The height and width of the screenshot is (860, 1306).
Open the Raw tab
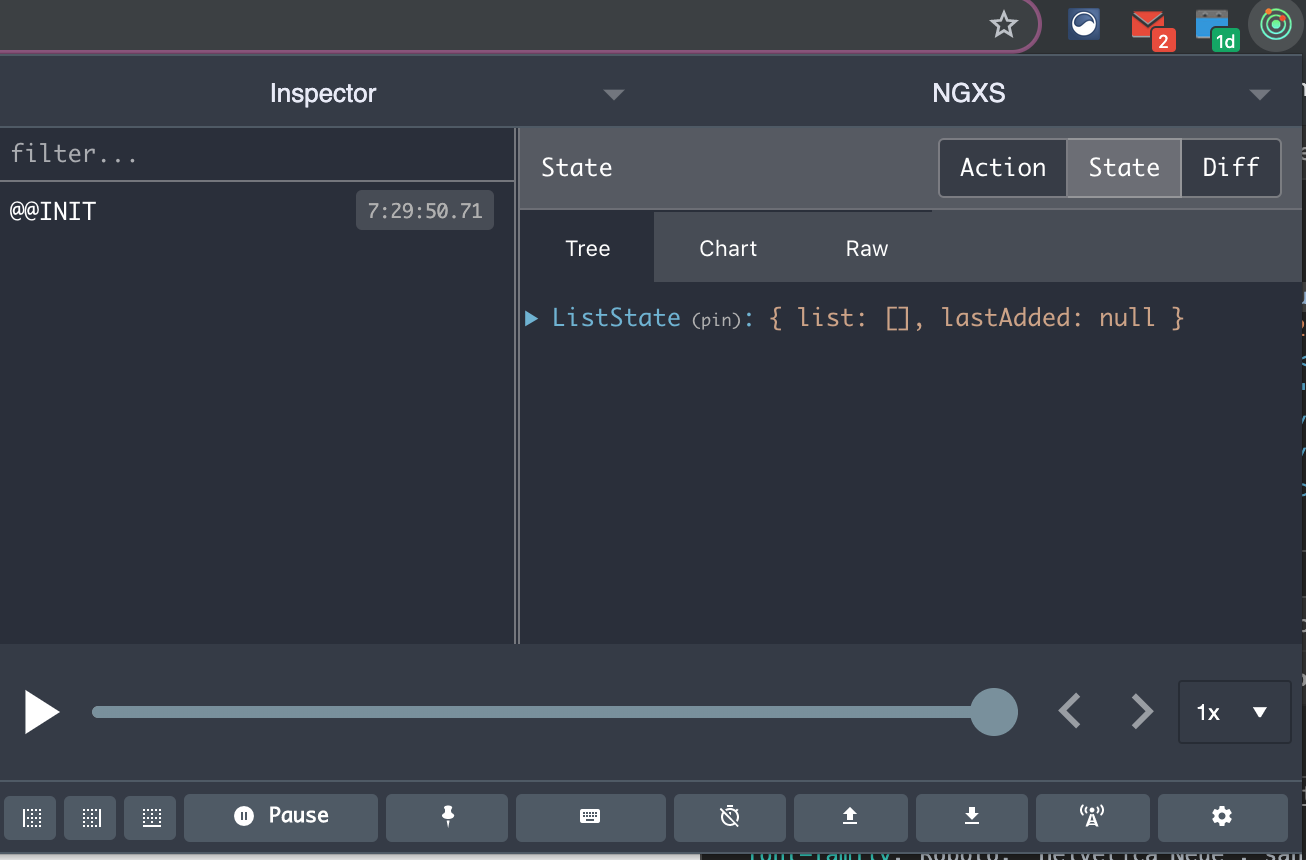(866, 248)
